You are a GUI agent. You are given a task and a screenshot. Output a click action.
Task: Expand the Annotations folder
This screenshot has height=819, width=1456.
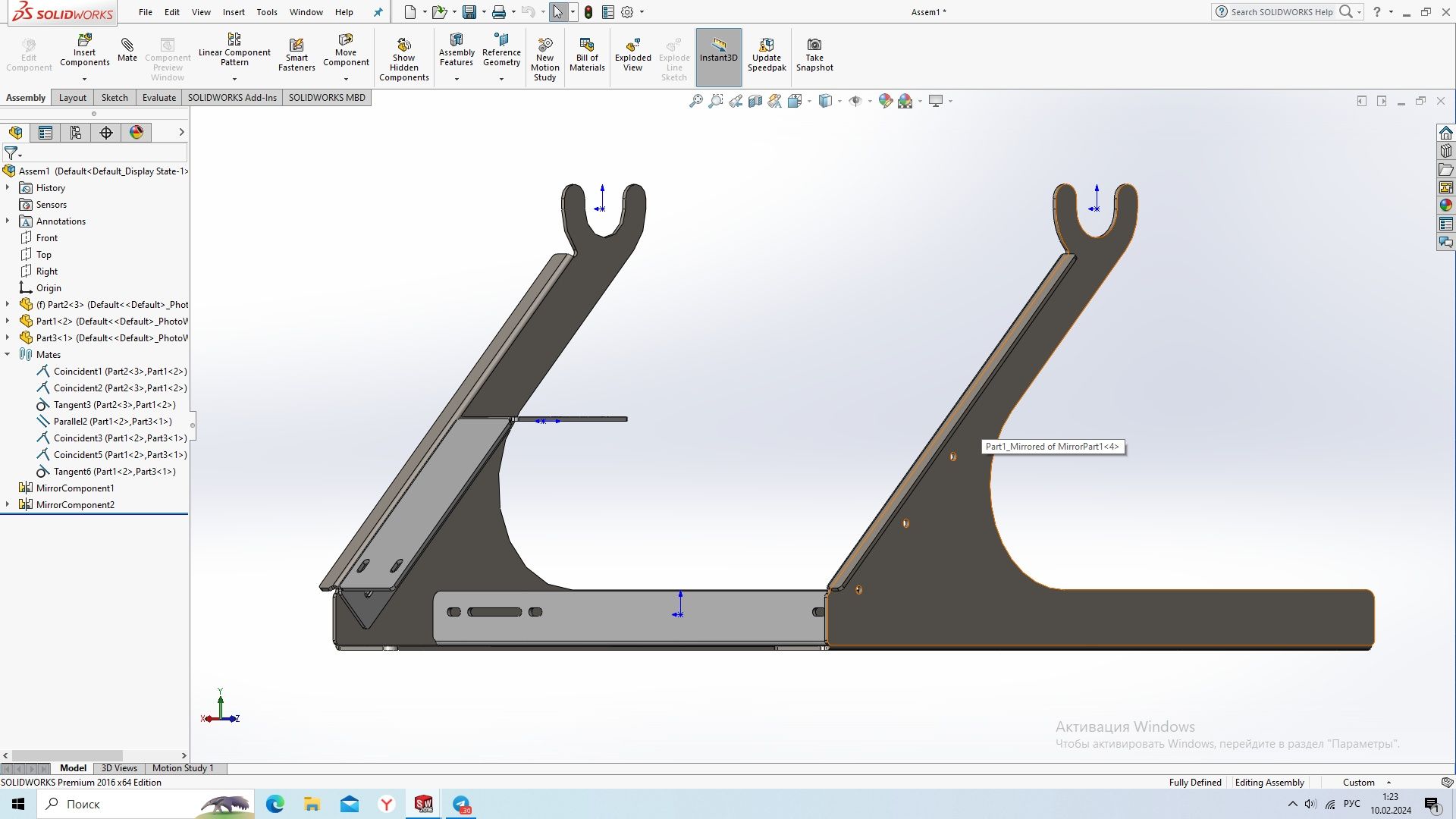8,220
